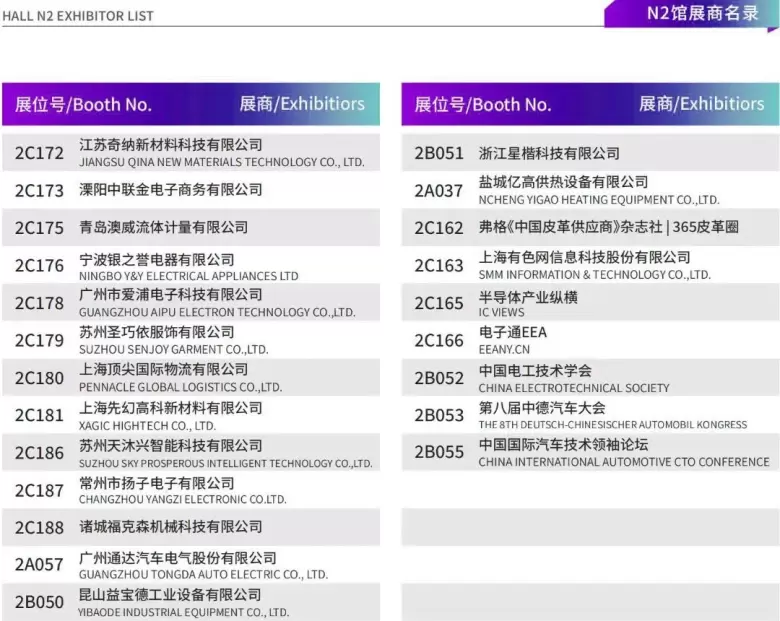Select 诸城福克森机械科技有限公司 name
Image resolution: width=780 pixels, height=621 pixels.
pos(171,526)
